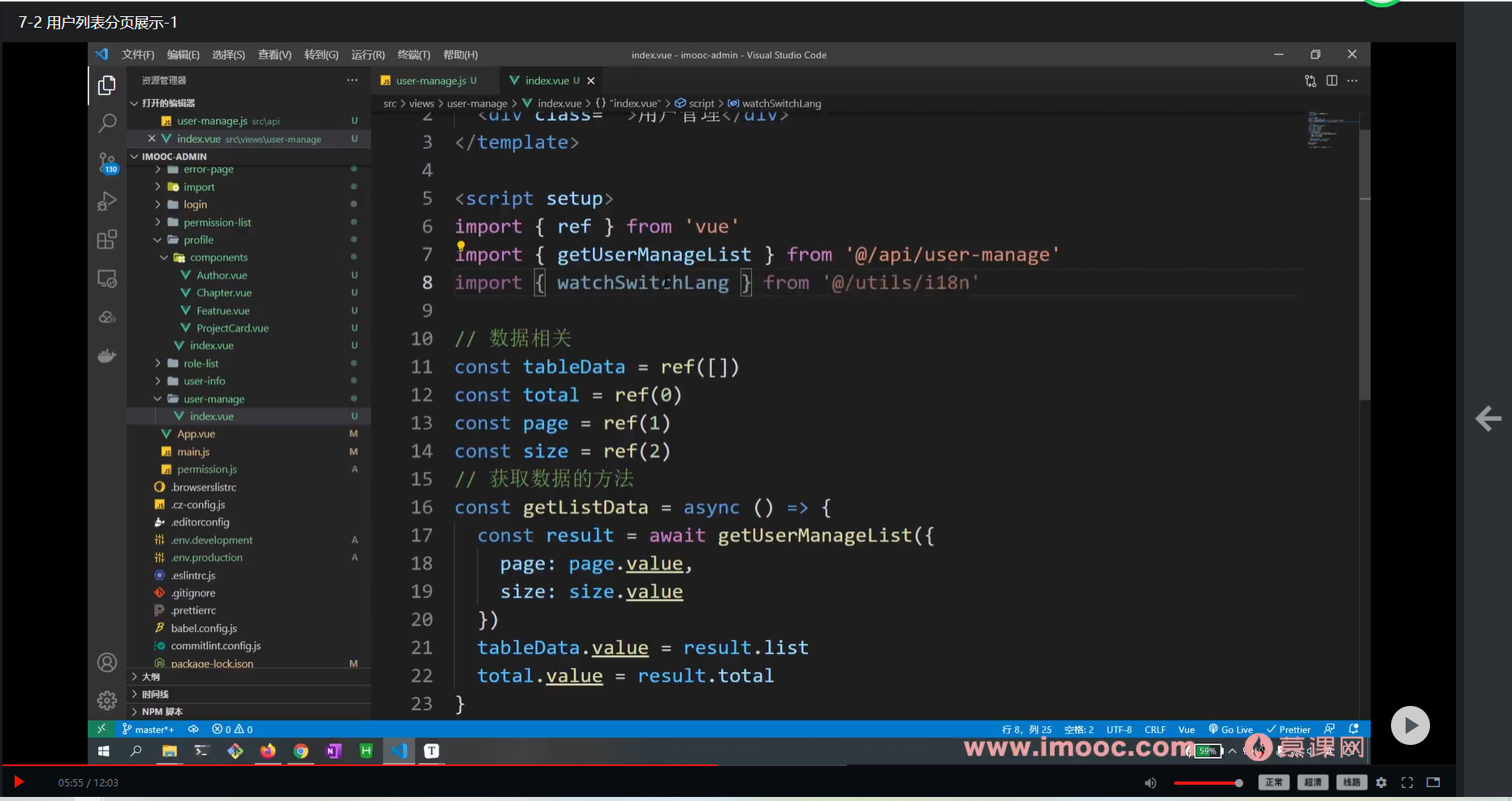Open Google Chrome from the taskbar
The image size is (1512, 801).
[x=300, y=751]
